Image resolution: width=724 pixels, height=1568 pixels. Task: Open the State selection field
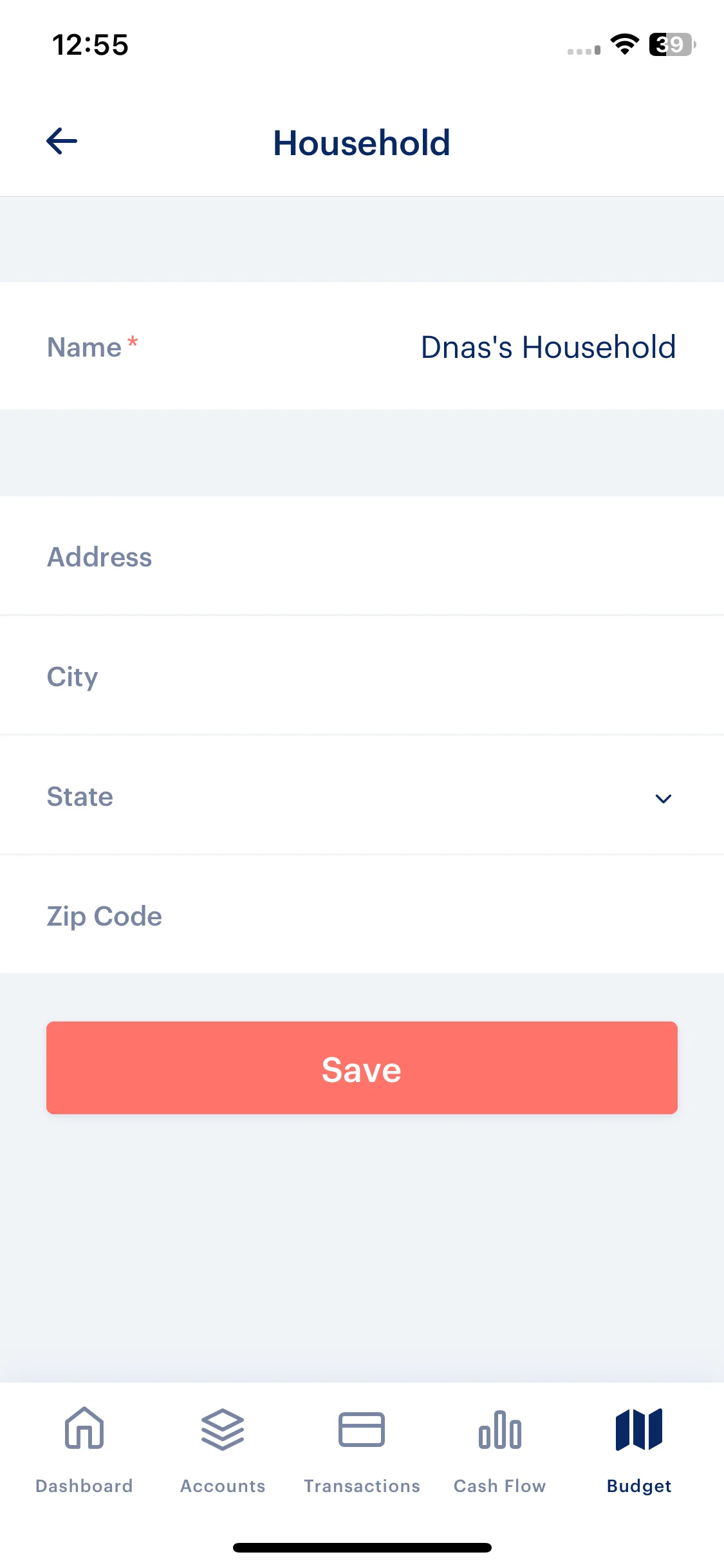[x=362, y=796]
